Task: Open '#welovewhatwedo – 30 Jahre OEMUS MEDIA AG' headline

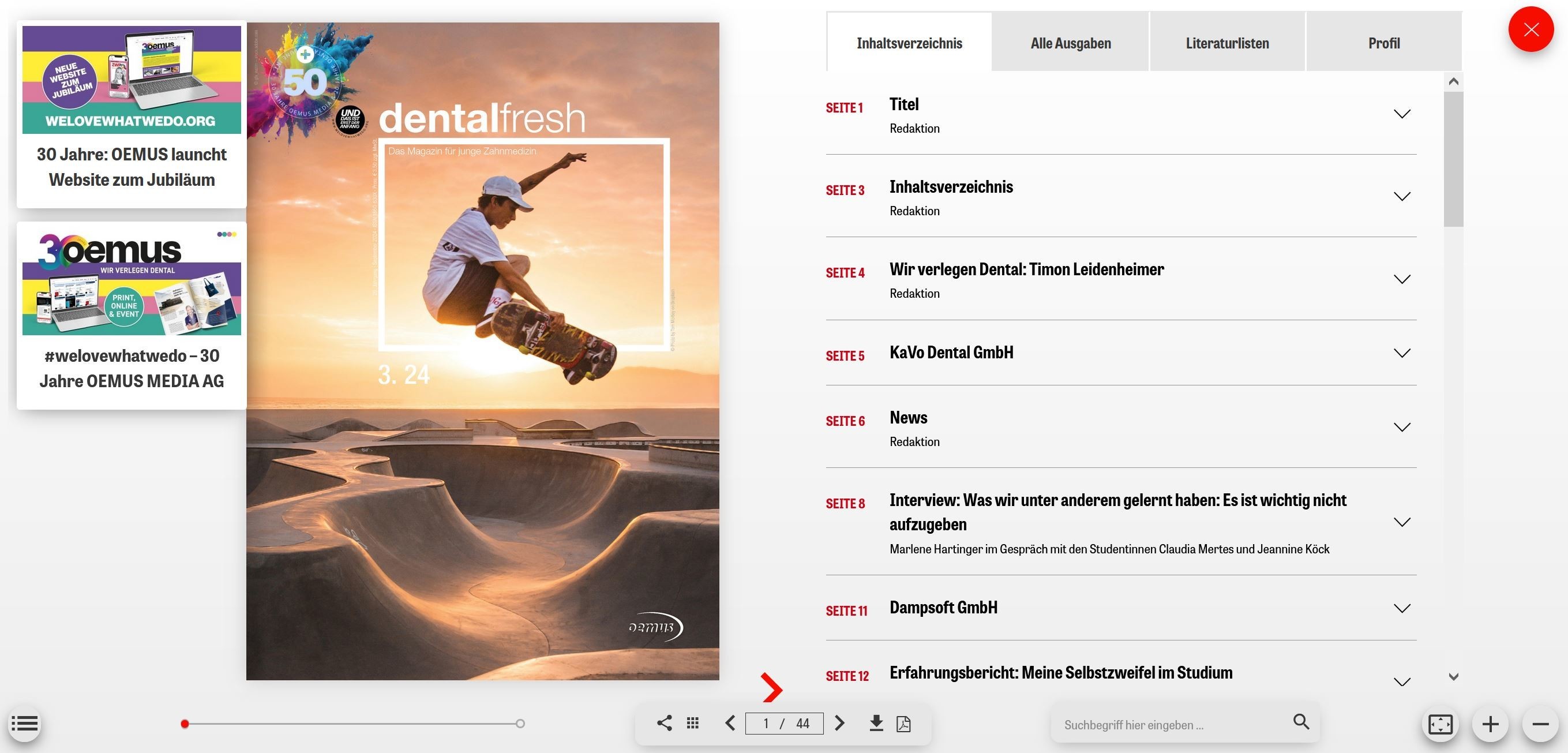Action: pyautogui.click(x=132, y=368)
